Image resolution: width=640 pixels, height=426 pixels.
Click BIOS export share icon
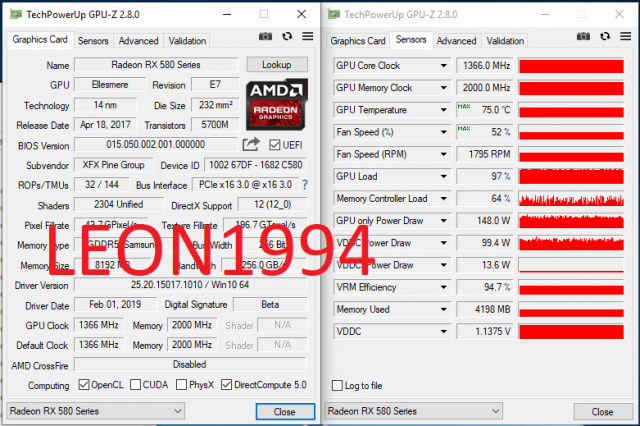tap(251, 144)
